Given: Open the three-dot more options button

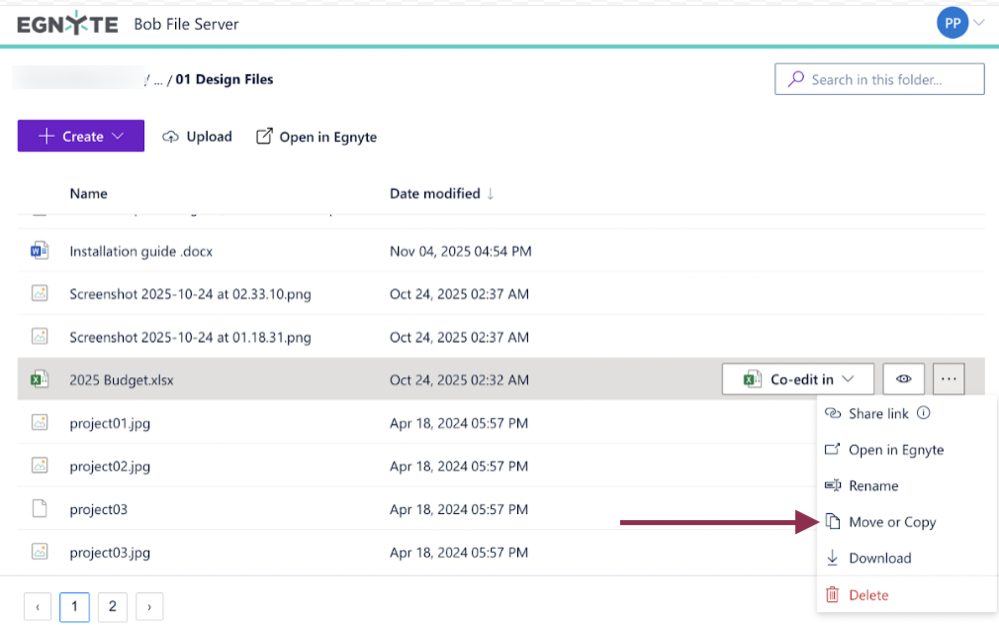Looking at the screenshot, I should [949, 379].
